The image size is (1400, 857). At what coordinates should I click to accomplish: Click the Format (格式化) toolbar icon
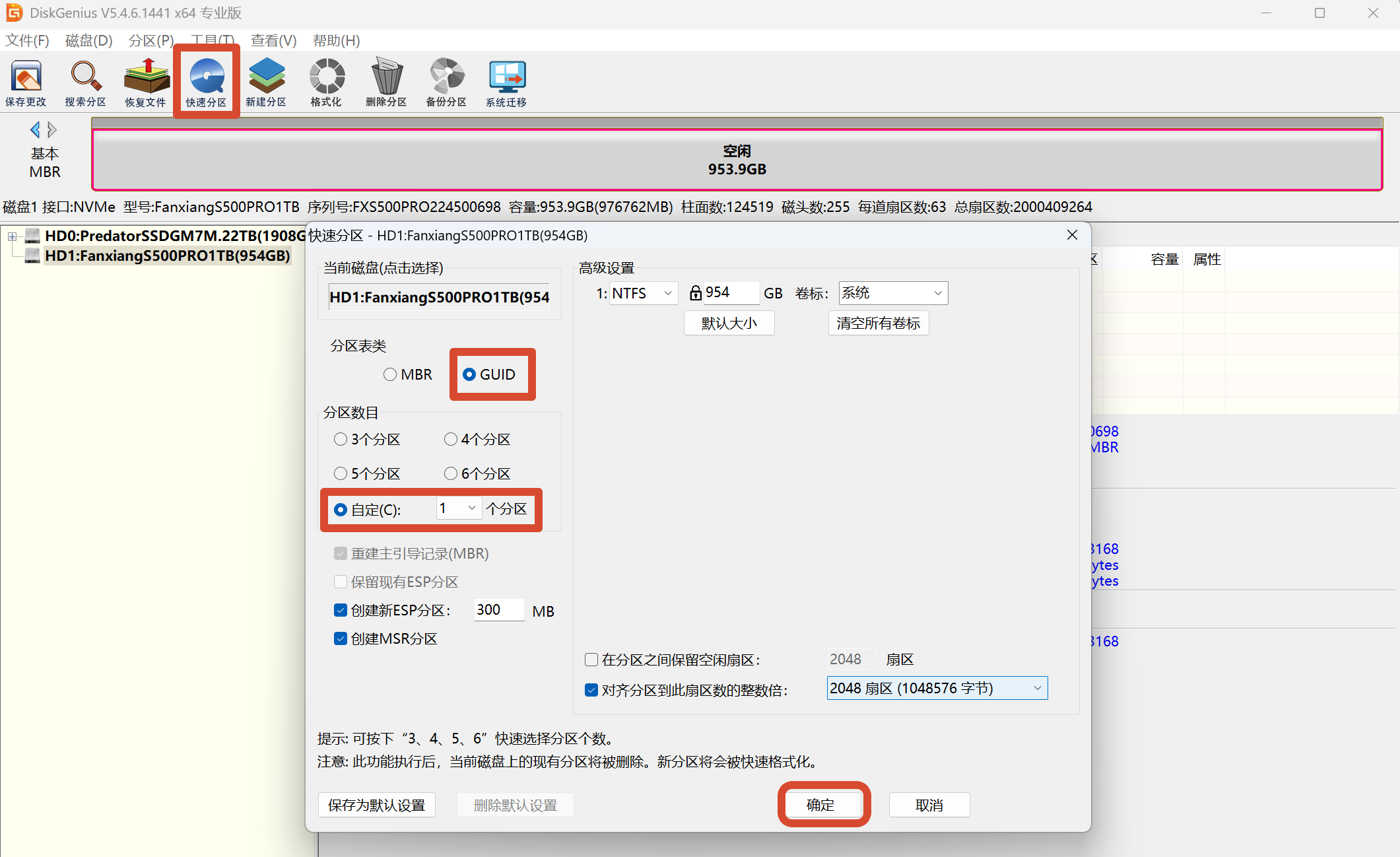pos(326,83)
